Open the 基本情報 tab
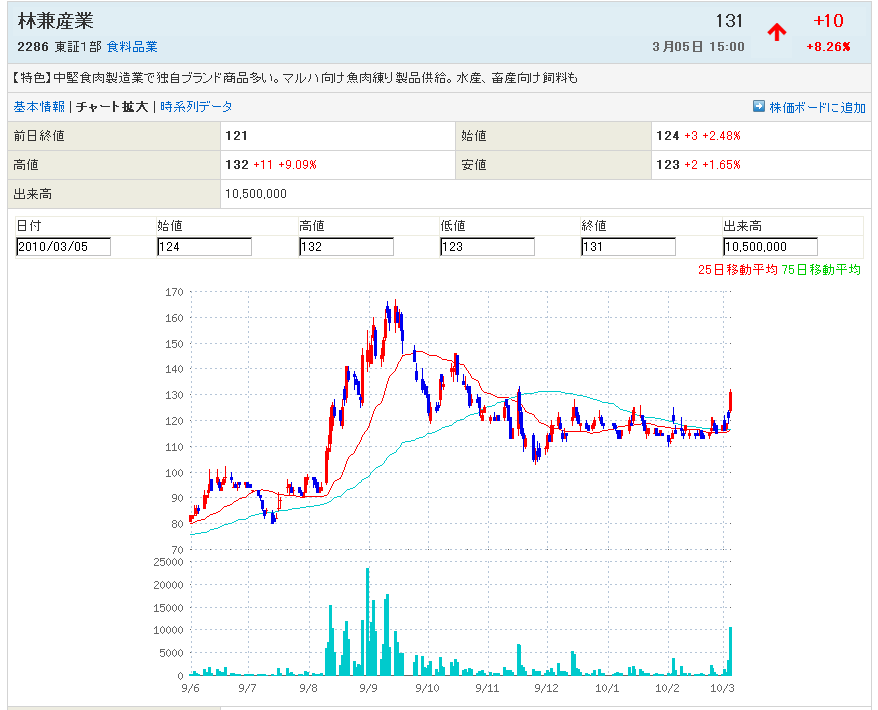The image size is (878, 710). pyautogui.click(x=39, y=107)
